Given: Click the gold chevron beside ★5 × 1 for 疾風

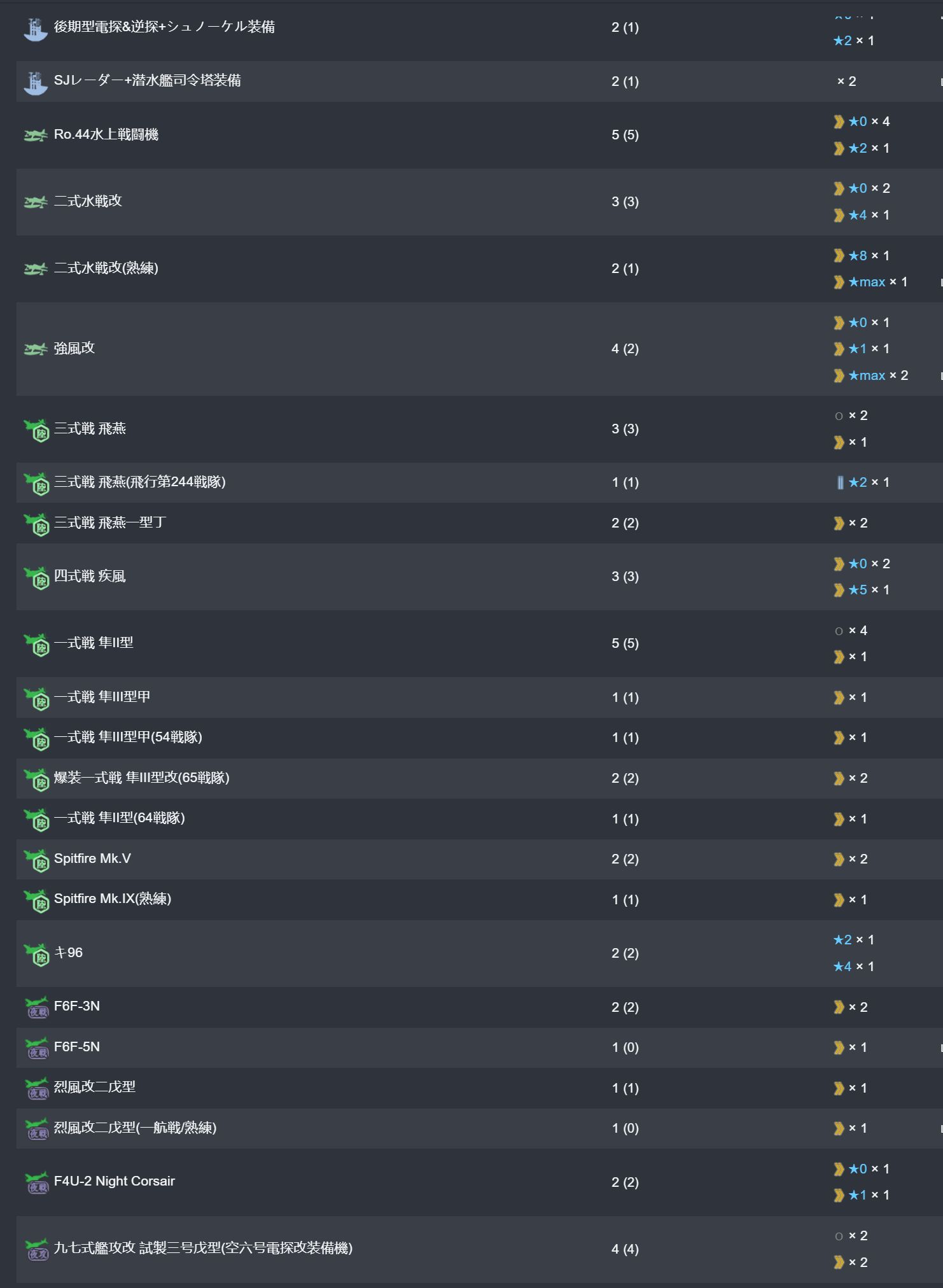Looking at the screenshot, I should coord(839,590).
